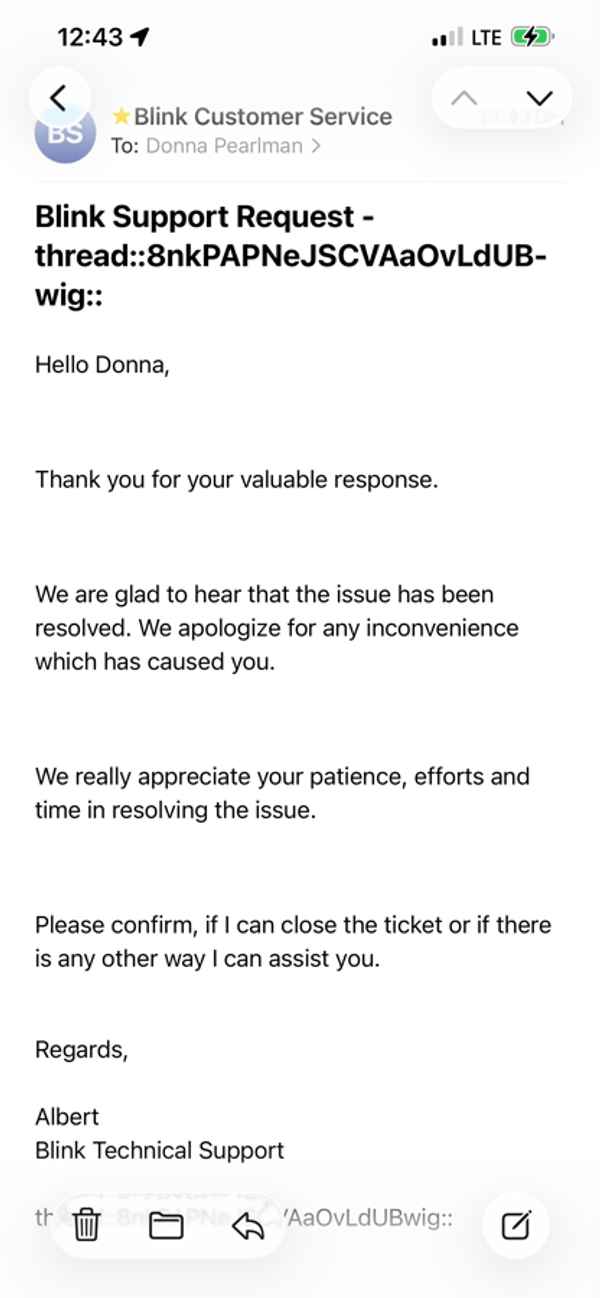Tap recipient name Donna Pearlman
The width and height of the screenshot is (600, 1298).
coord(224,146)
